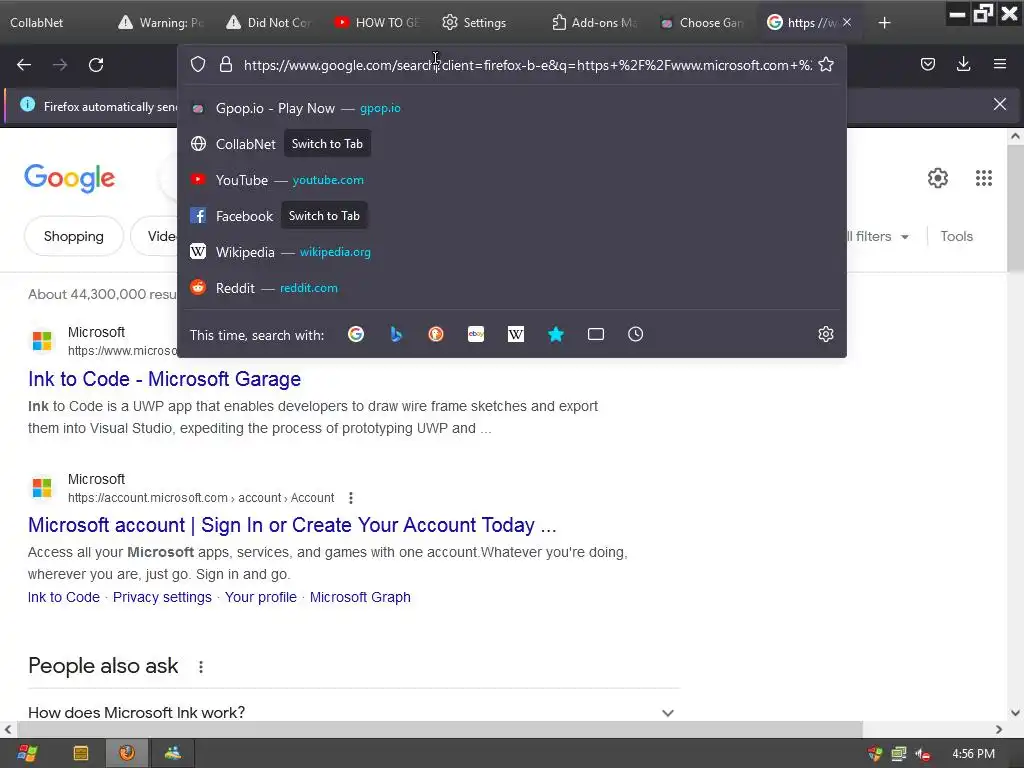Open options for Microsoft account result
The image size is (1024, 768).
coord(351,498)
